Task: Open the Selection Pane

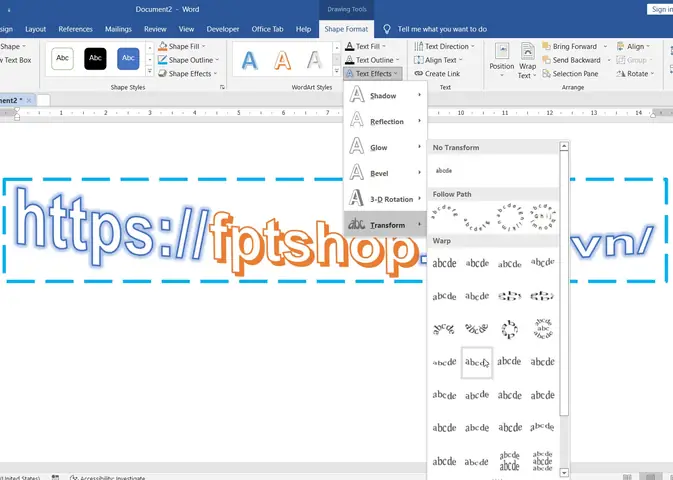Action: tap(570, 74)
